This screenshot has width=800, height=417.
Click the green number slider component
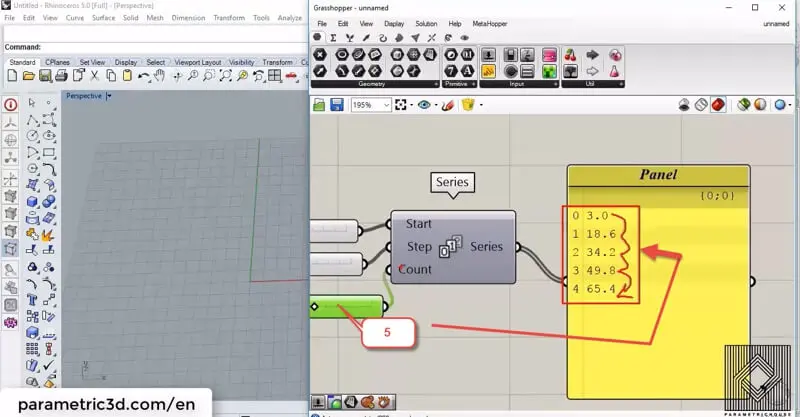pos(350,306)
